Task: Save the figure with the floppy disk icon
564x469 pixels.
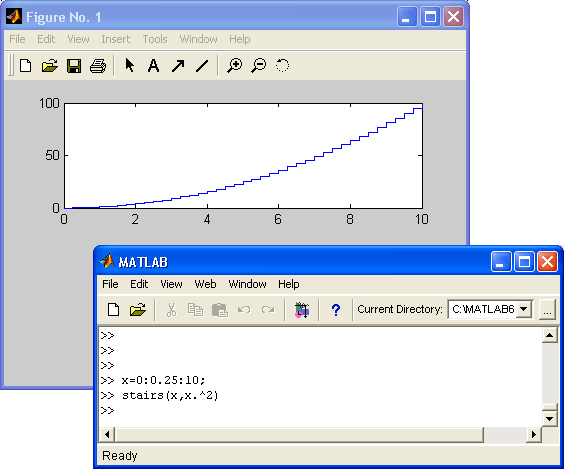Action: (74, 66)
